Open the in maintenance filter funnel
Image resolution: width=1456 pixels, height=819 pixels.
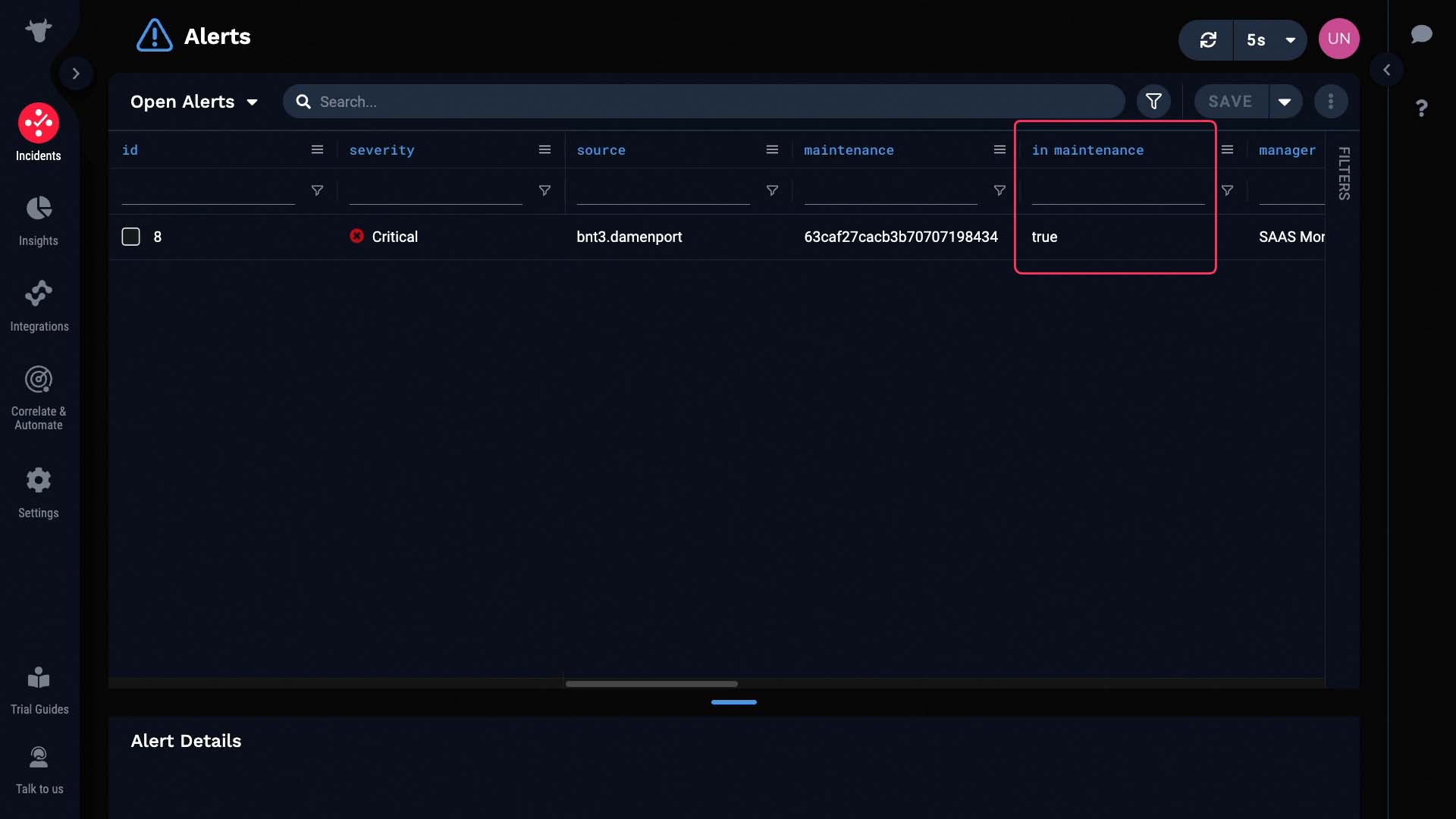pyautogui.click(x=1227, y=190)
